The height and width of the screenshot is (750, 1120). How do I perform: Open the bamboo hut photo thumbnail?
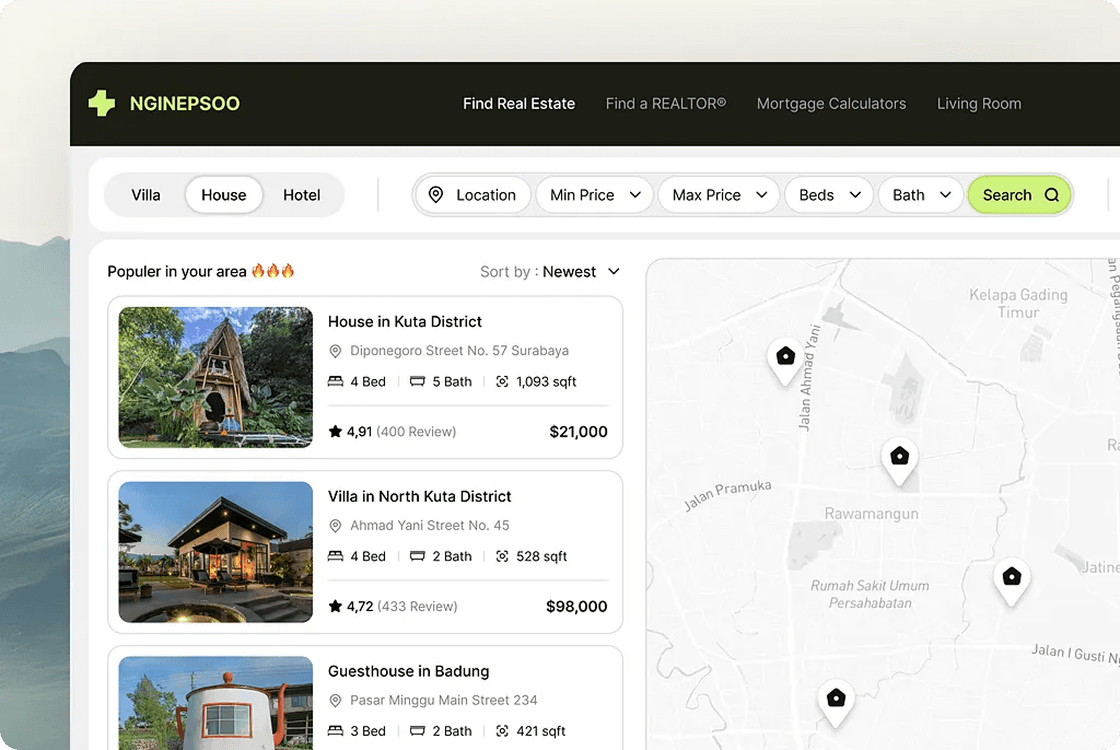(216, 377)
